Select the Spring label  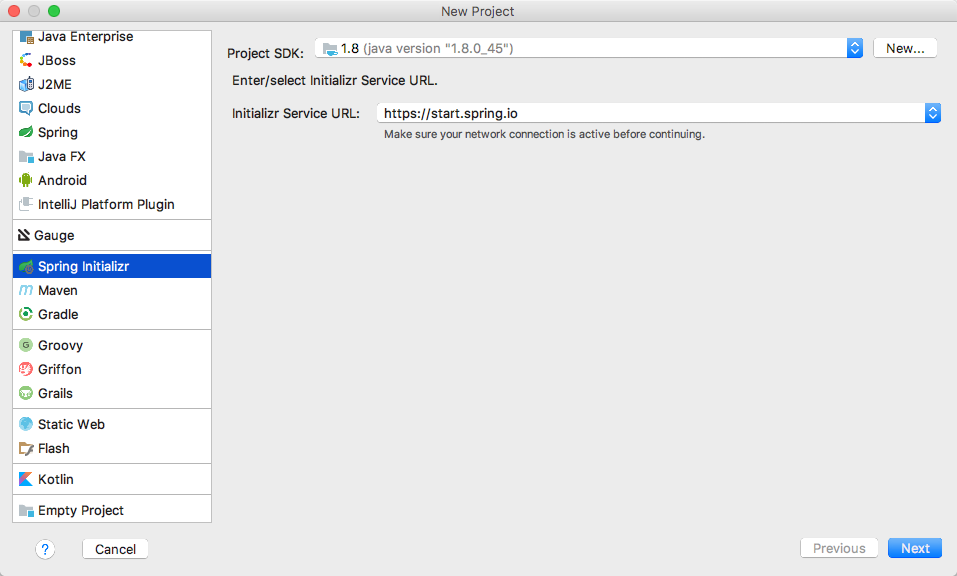pos(58,132)
